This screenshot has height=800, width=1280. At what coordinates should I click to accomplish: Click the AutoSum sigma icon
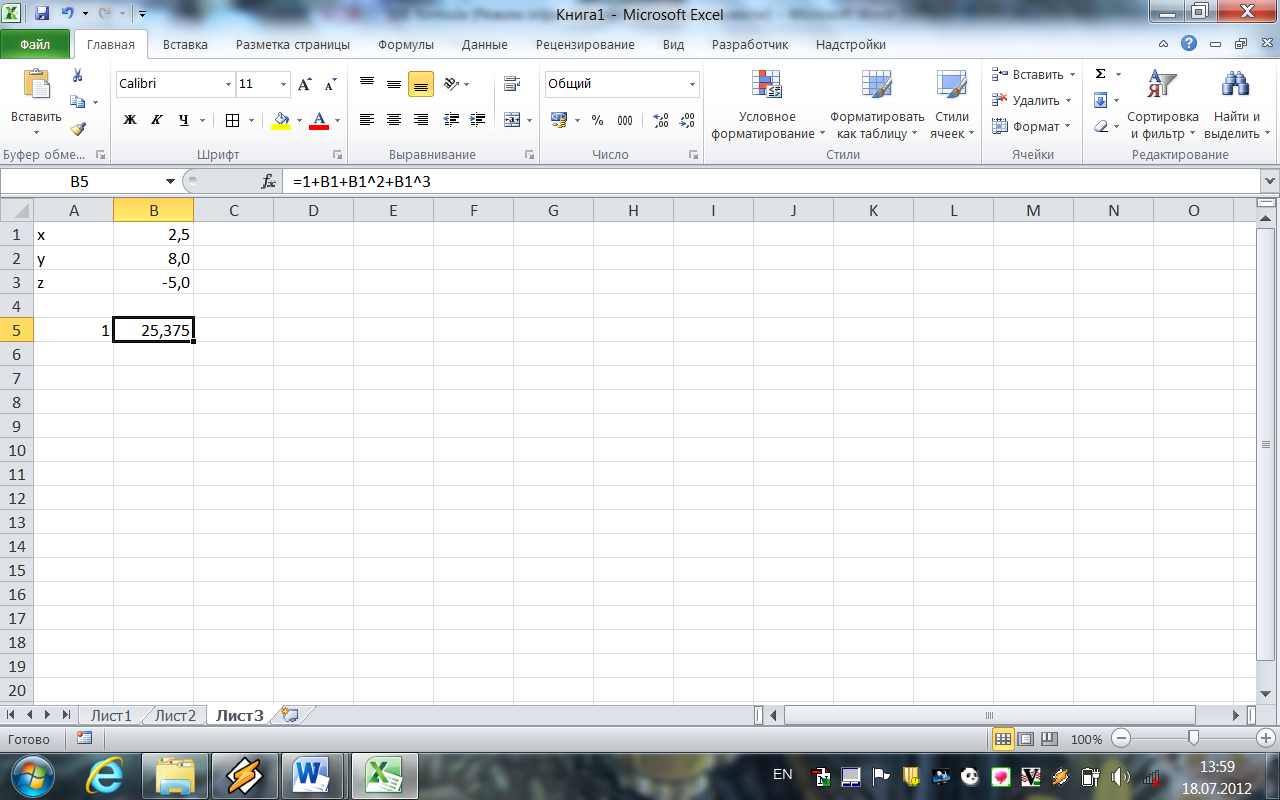(x=1100, y=74)
